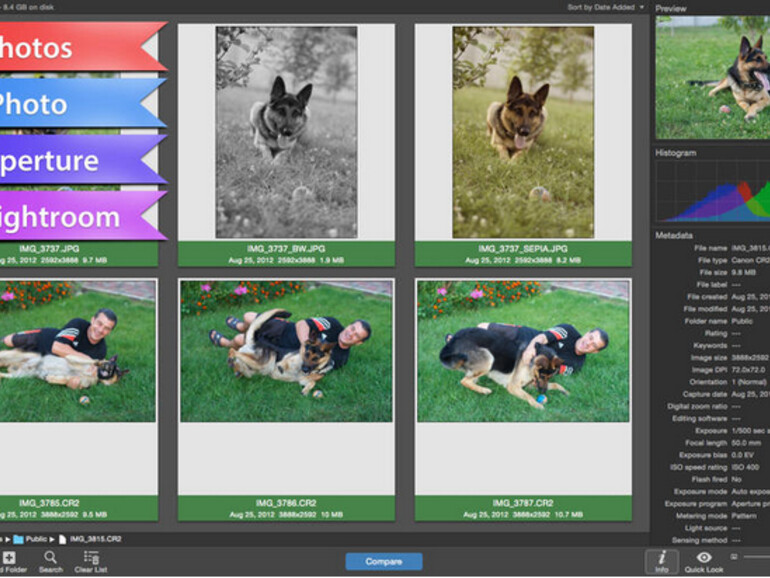Screen dimensions: 770x578
Task: Click the purple Aperture ribbon banner
Action: click(x=81, y=161)
